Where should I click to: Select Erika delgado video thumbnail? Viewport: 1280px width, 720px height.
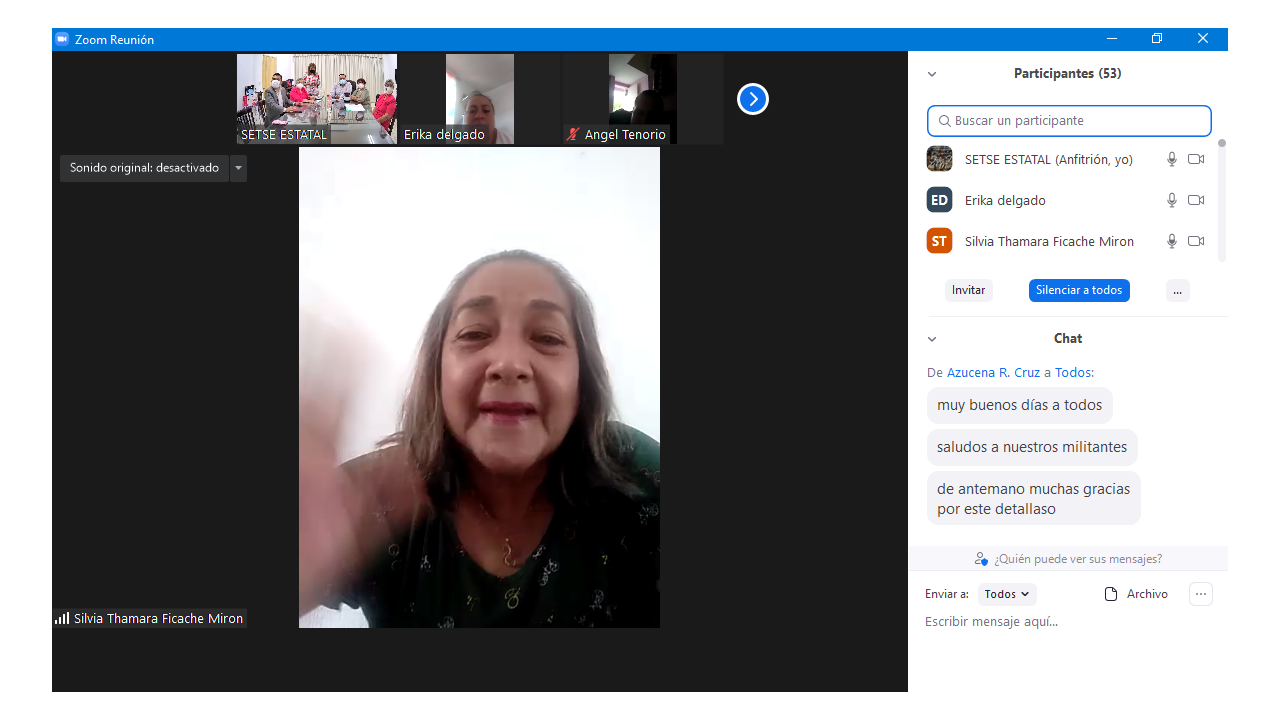click(480, 99)
